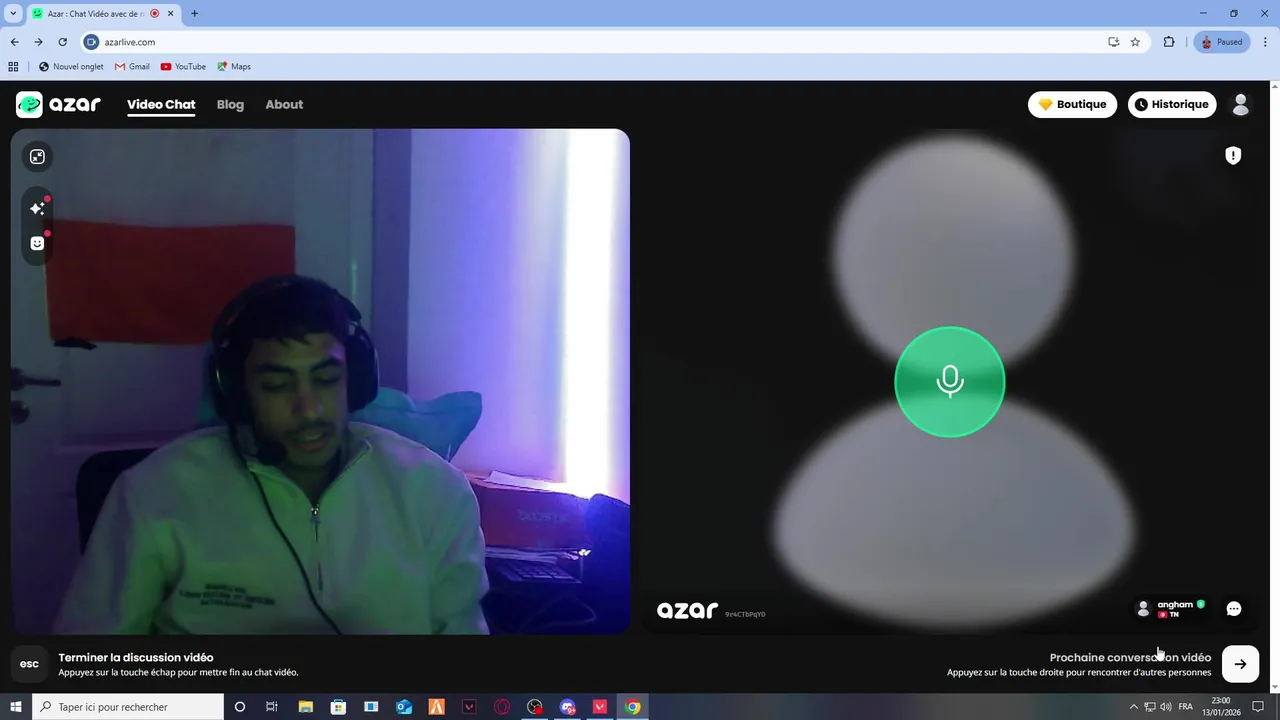Click the picture-in-picture resize icon on local video
Screen dimensions: 1280x720
[37, 156]
